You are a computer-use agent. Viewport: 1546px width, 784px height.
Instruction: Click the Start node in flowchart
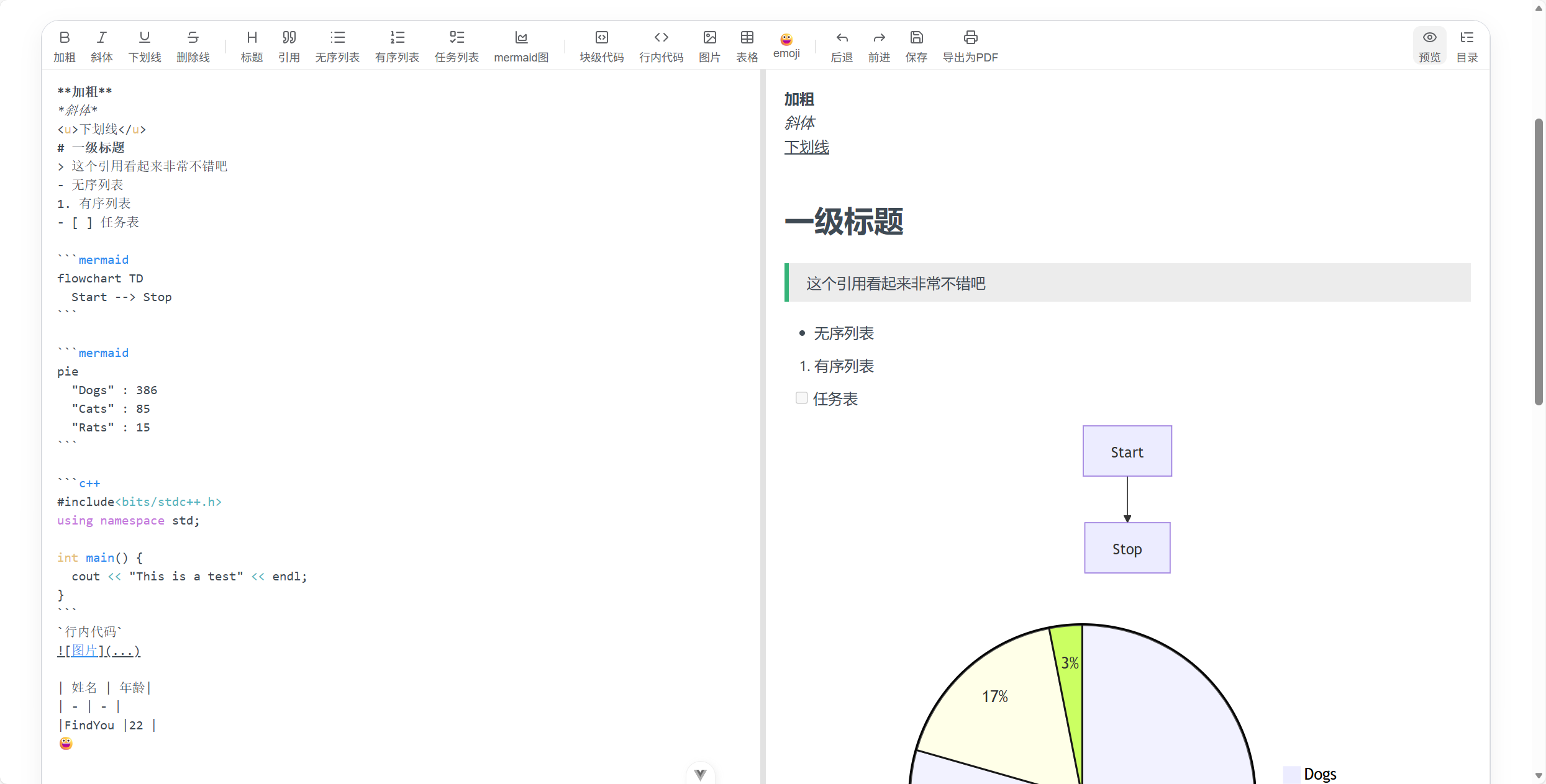(1127, 451)
